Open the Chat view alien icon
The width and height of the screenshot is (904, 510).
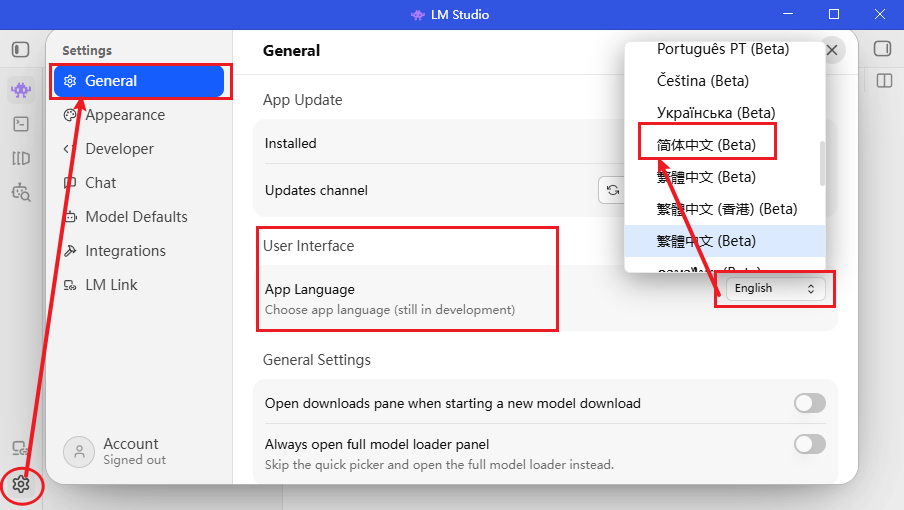[x=21, y=90]
